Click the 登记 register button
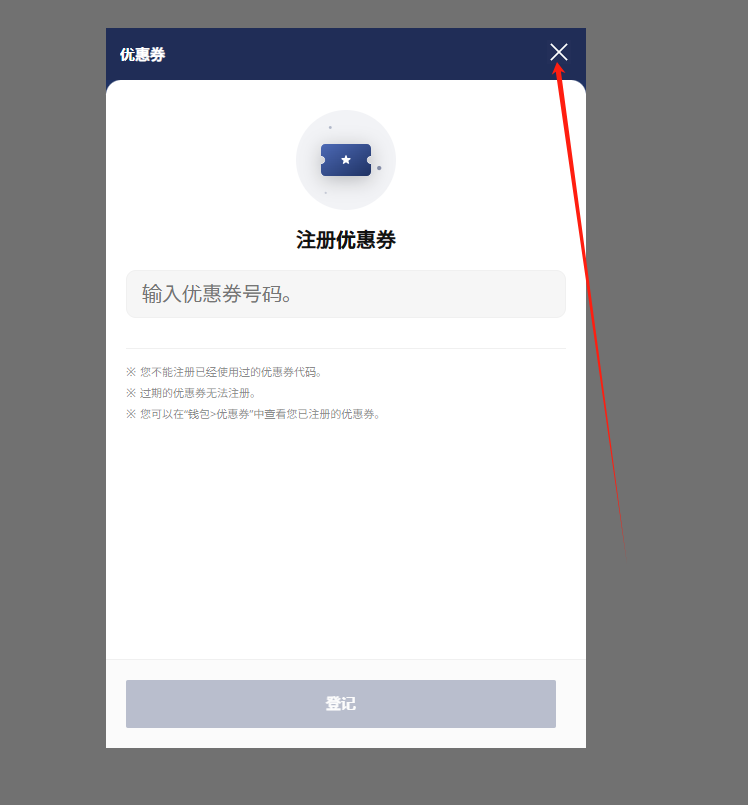This screenshot has width=748, height=805. click(x=341, y=703)
